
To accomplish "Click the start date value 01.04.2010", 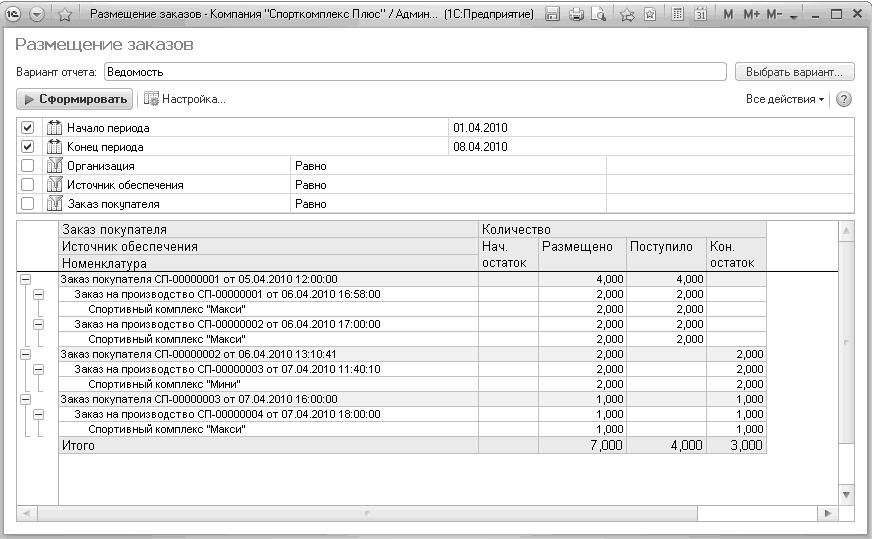I will click(x=480, y=127).
